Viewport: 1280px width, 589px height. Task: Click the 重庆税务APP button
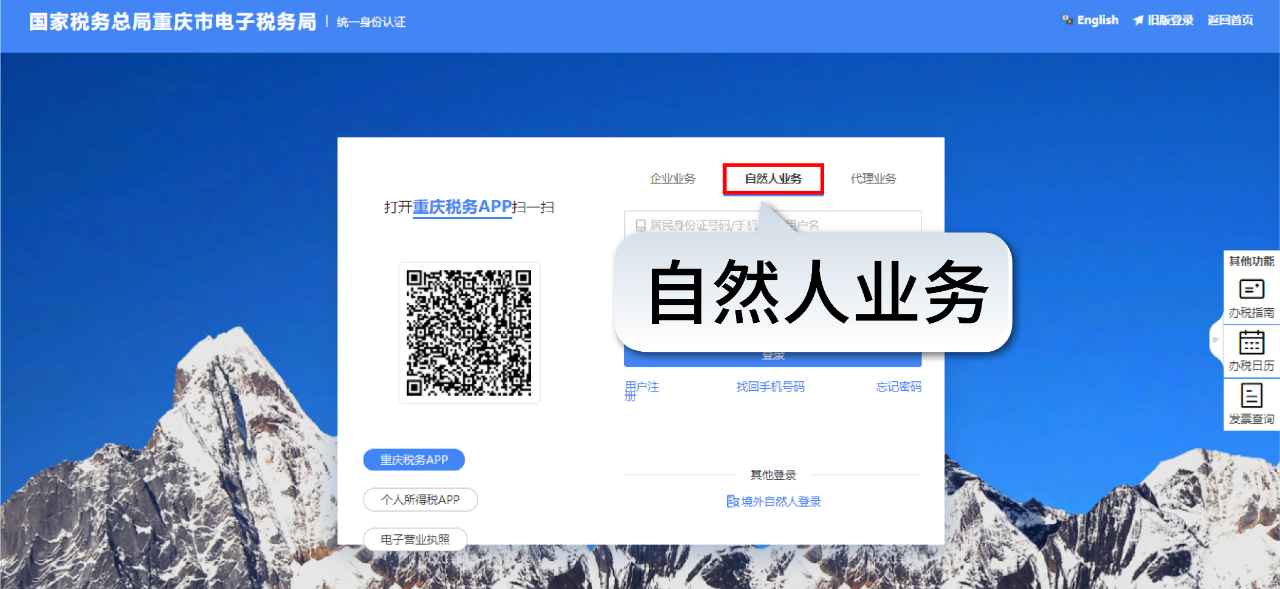[x=413, y=459]
